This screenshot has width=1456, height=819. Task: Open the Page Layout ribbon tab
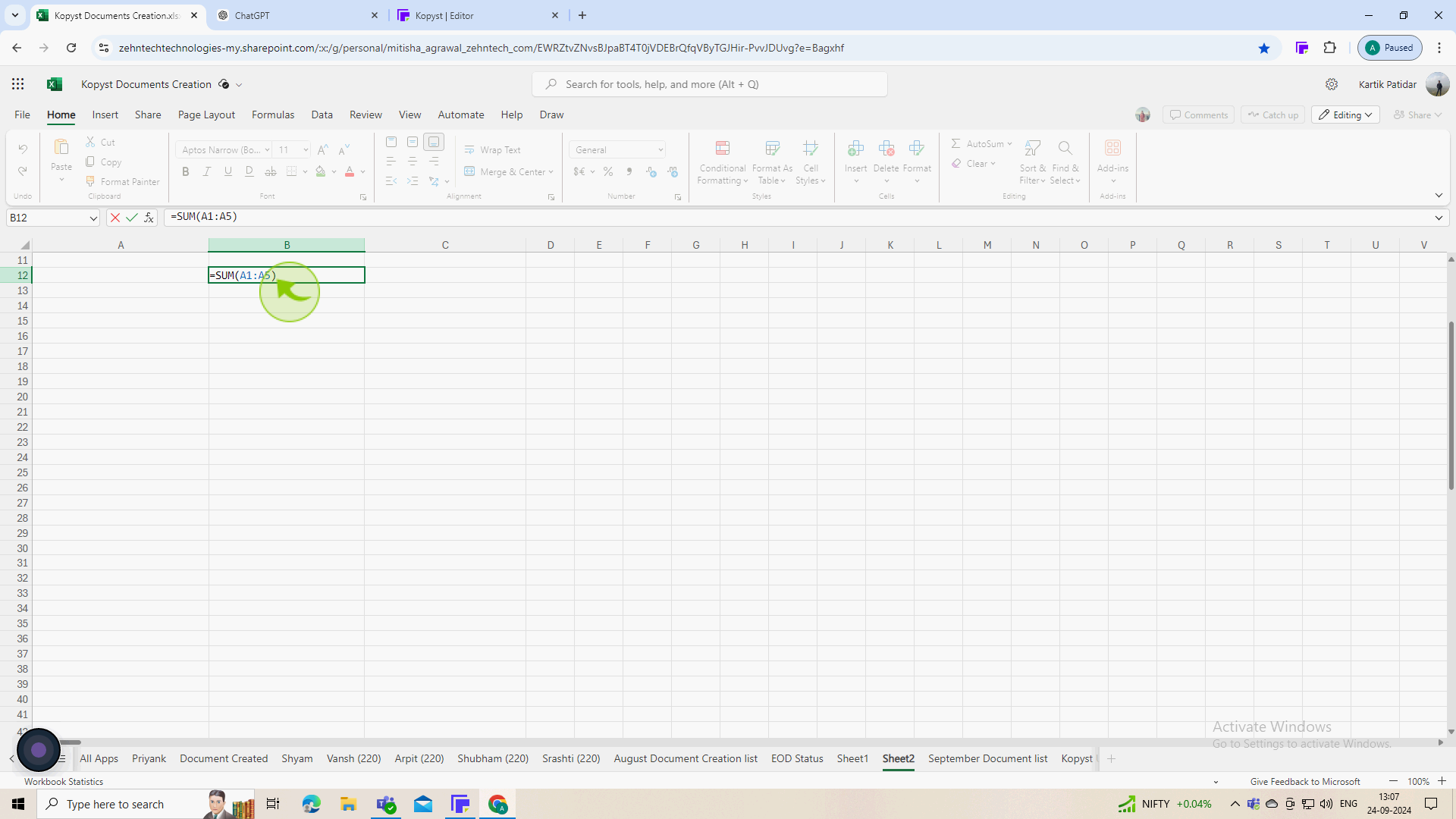point(206,115)
